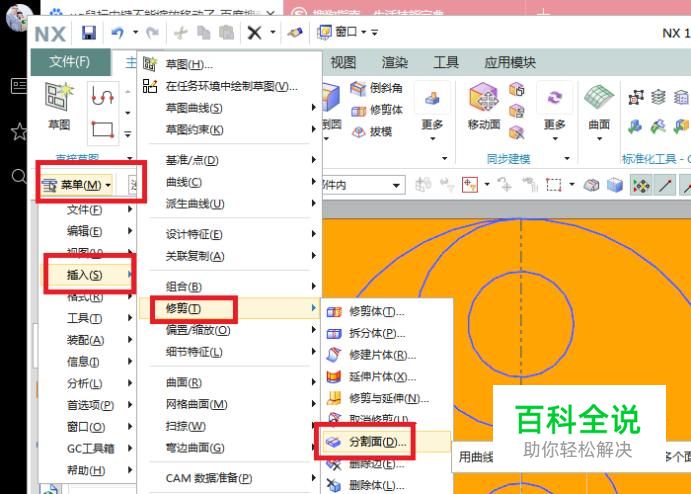Open the selection scope dropdown ending in 件内
This screenshot has height=494, width=691.
tap(363, 185)
